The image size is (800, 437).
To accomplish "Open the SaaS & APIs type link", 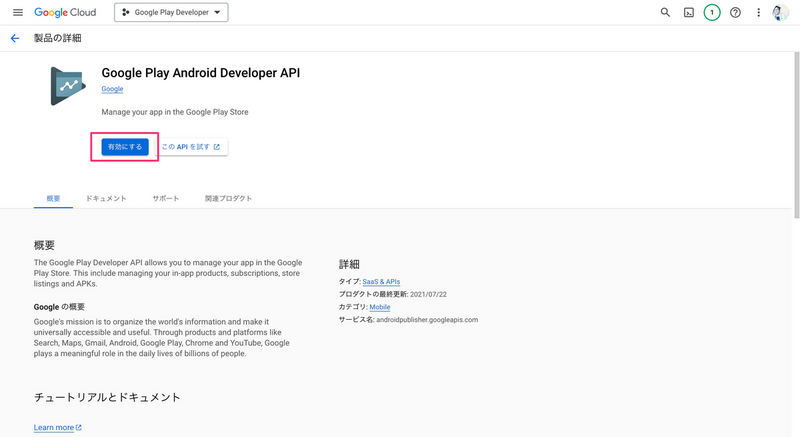I will tap(381, 281).
